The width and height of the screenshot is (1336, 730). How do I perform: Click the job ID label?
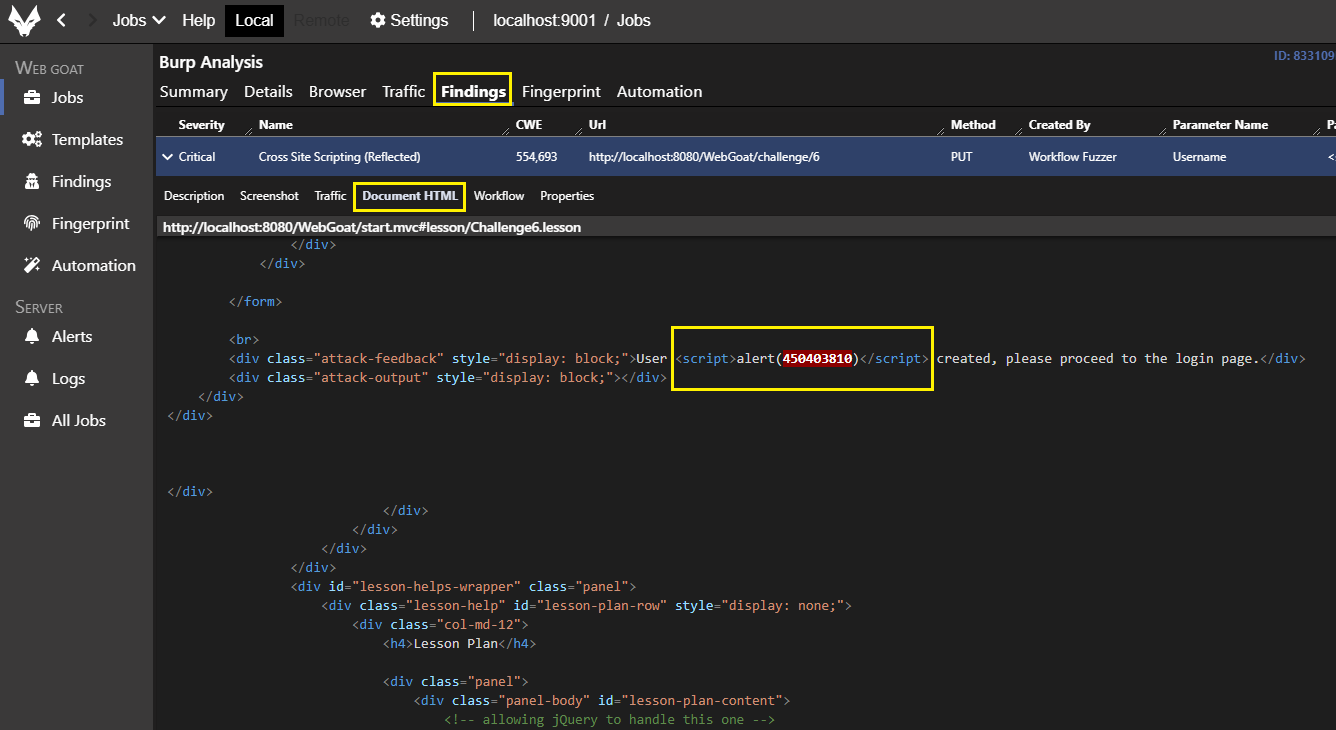click(1304, 56)
